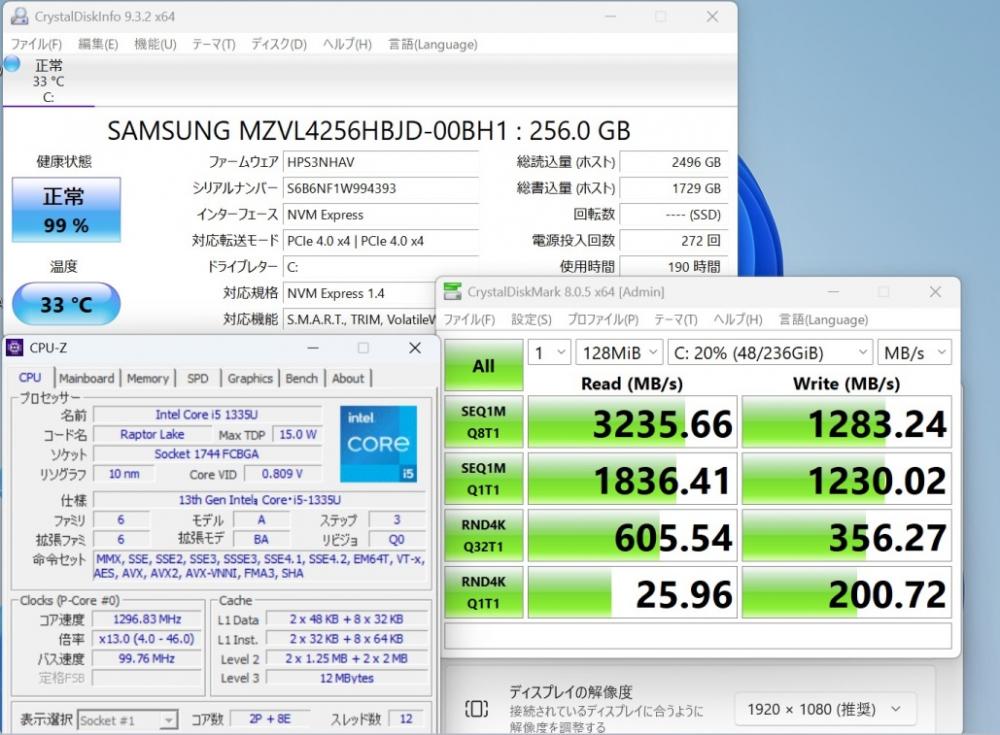Click the empty comment field below benchmark results
The width and height of the screenshot is (1000, 735).
(698, 636)
